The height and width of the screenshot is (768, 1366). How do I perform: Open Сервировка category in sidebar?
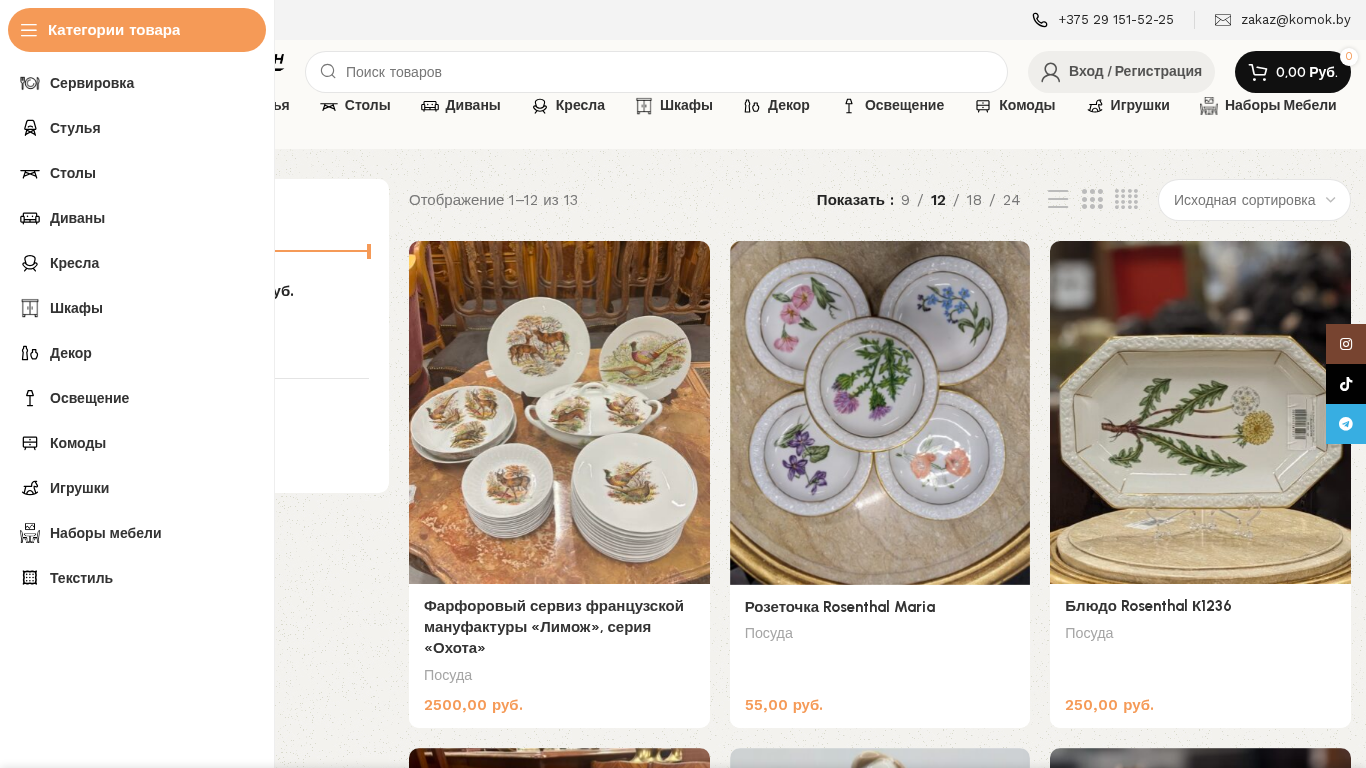coord(92,83)
